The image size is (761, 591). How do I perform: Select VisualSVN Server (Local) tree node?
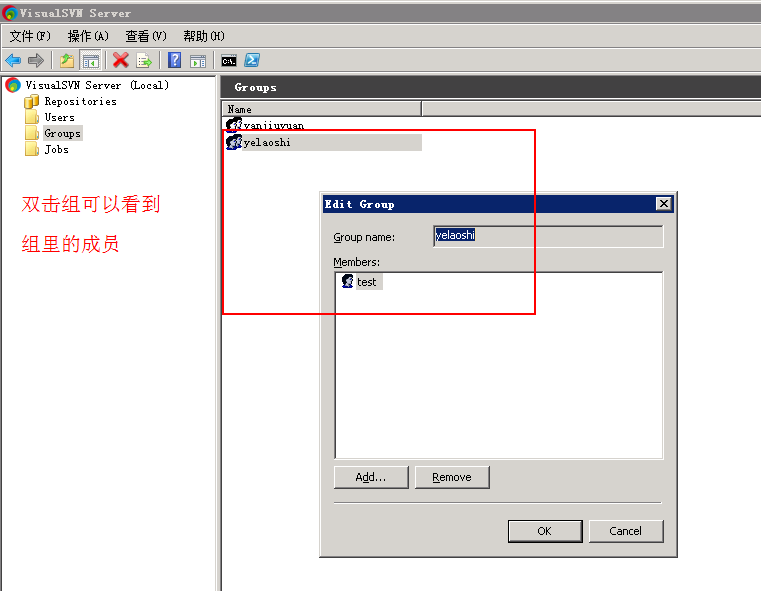click(97, 85)
